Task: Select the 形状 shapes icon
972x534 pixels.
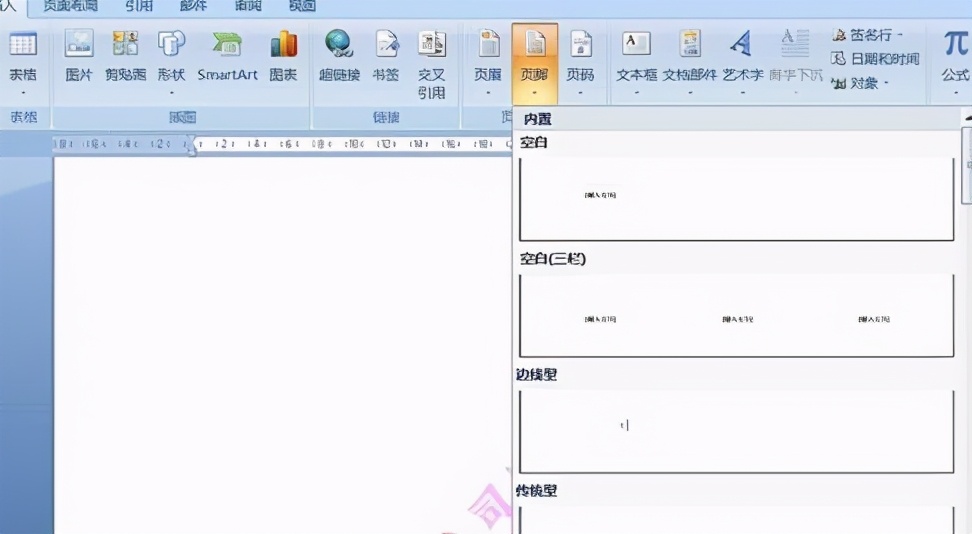Action: [x=172, y=45]
